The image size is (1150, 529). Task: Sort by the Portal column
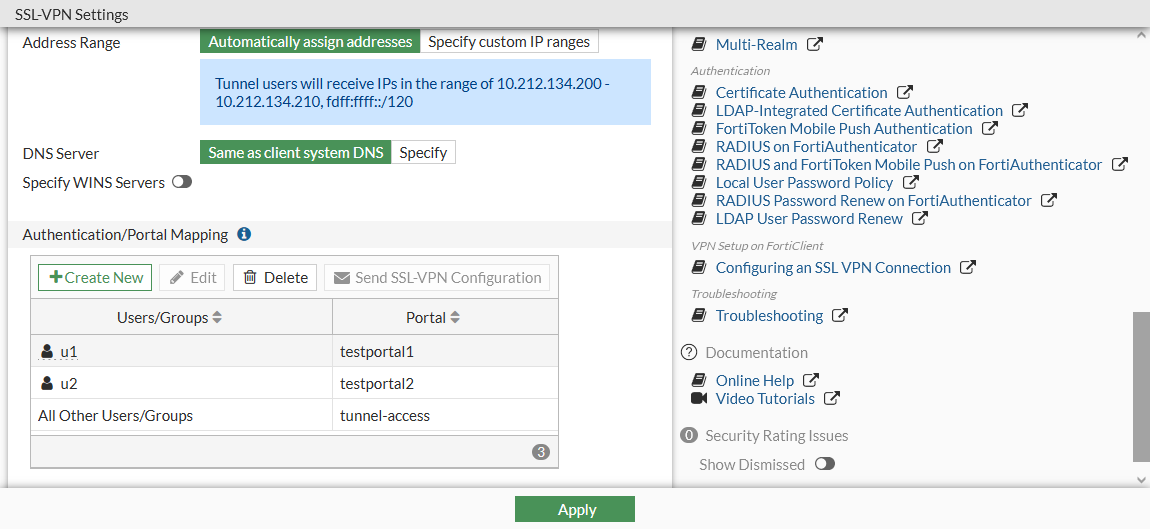coord(455,318)
